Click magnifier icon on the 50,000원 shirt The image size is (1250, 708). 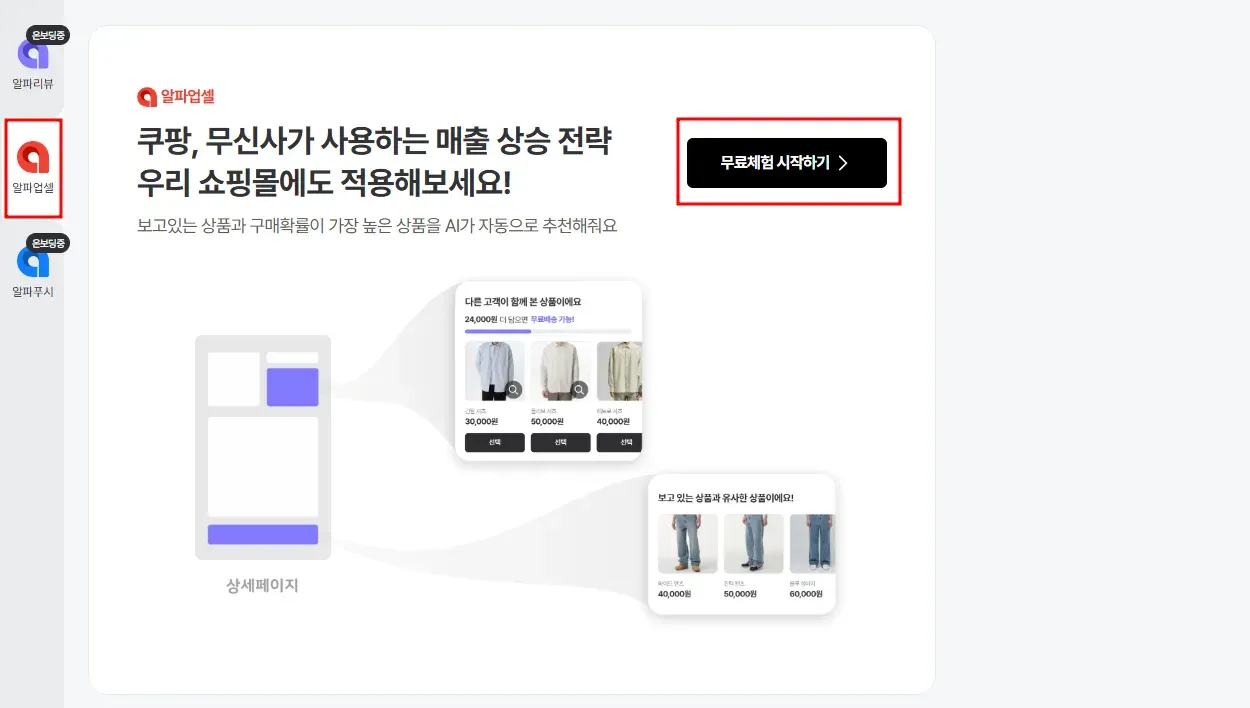coord(579,389)
